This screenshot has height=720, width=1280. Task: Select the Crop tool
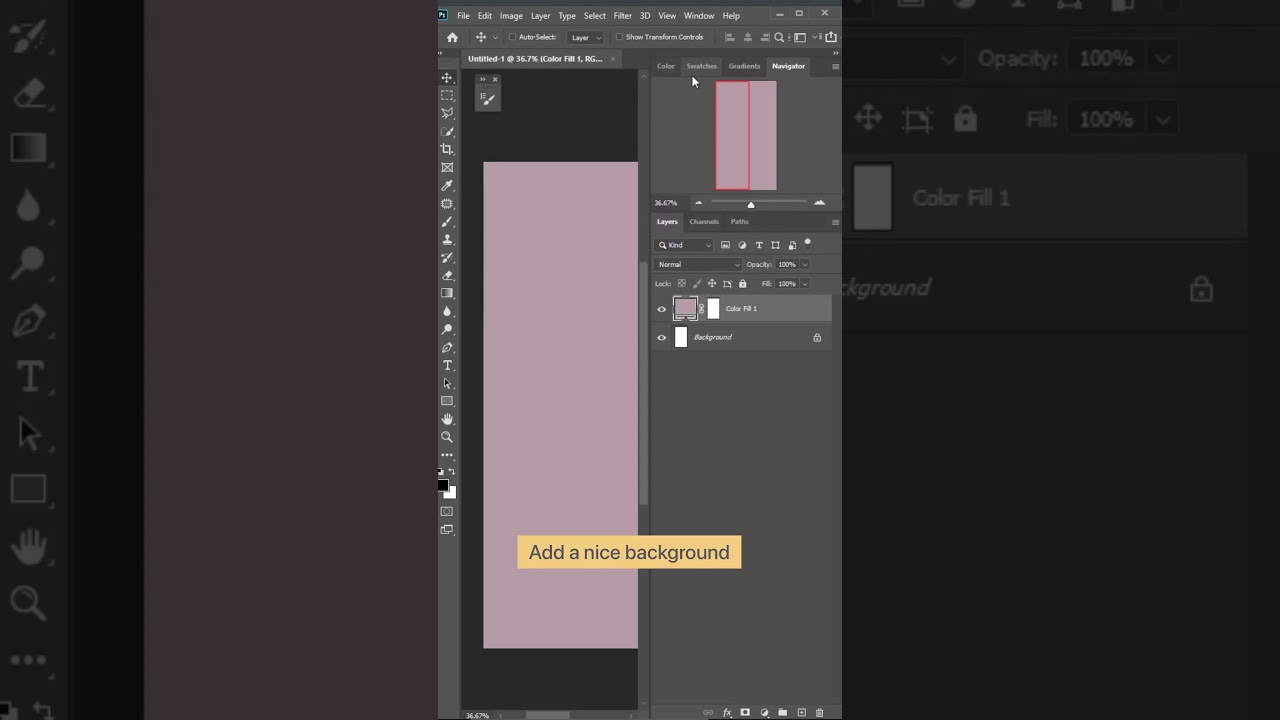pyautogui.click(x=447, y=150)
